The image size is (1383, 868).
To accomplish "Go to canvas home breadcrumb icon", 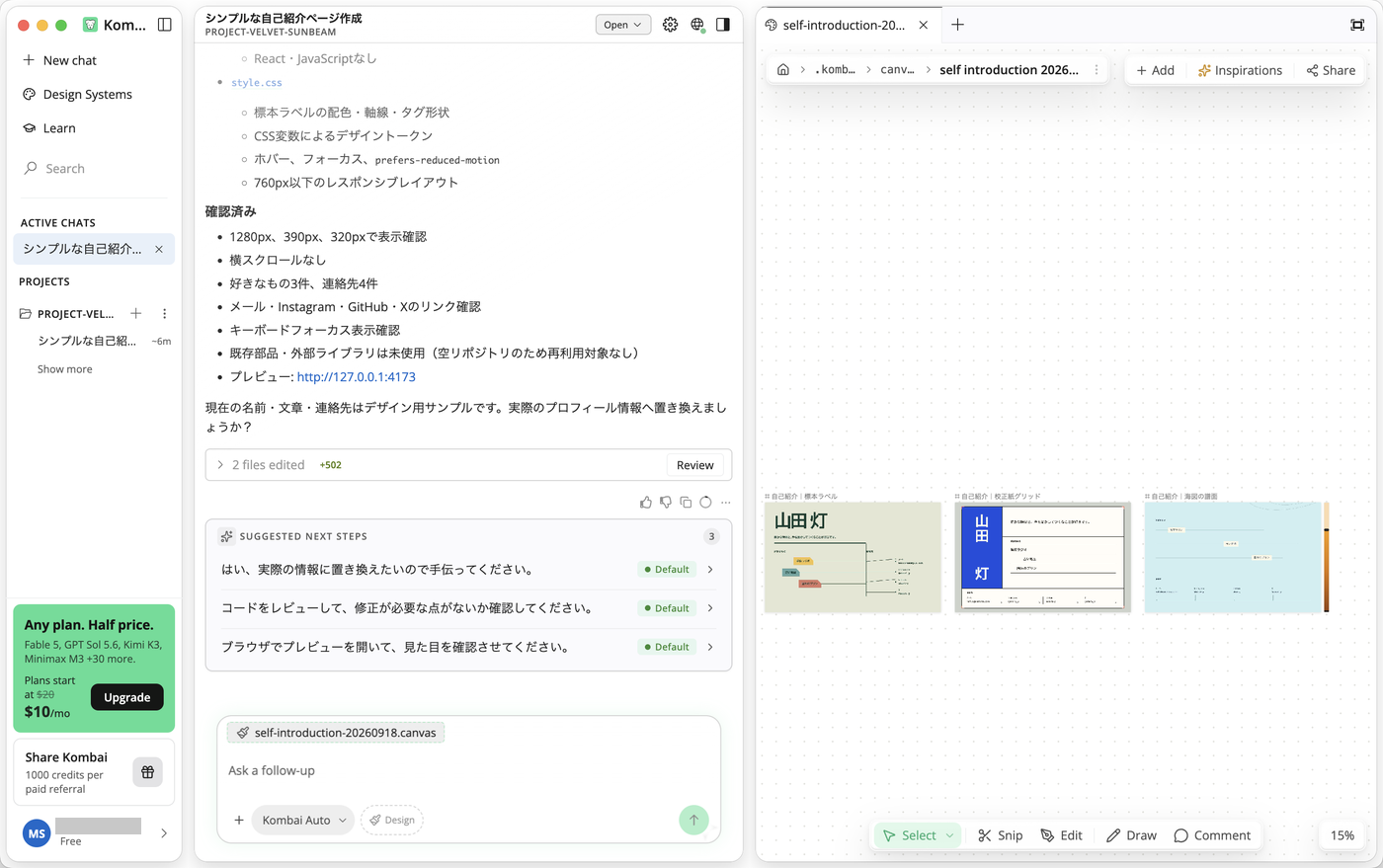I will pyautogui.click(x=783, y=70).
